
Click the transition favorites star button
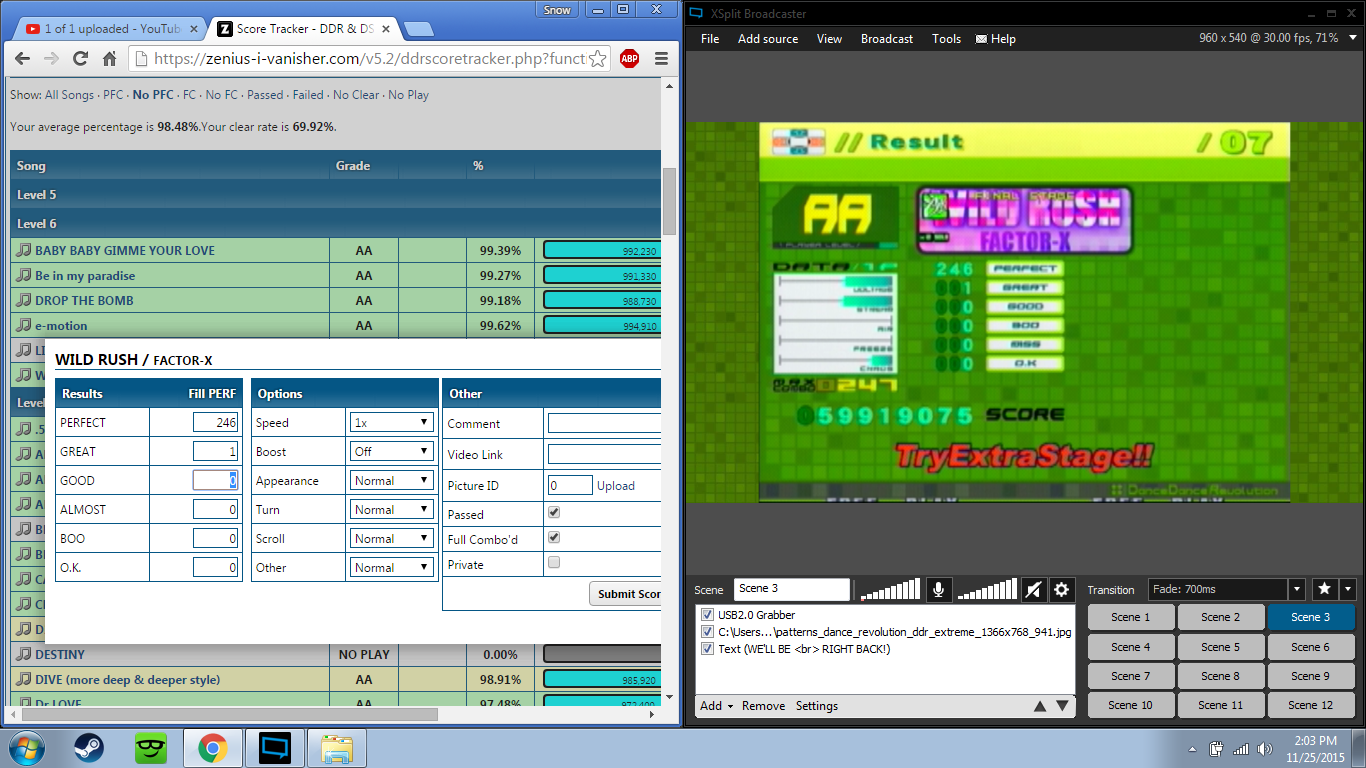(x=1324, y=589)
